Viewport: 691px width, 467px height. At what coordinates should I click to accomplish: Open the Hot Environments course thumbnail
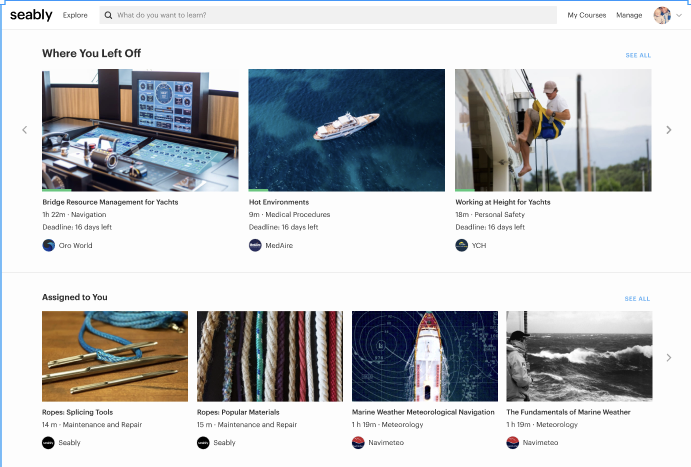click(346, 130)
